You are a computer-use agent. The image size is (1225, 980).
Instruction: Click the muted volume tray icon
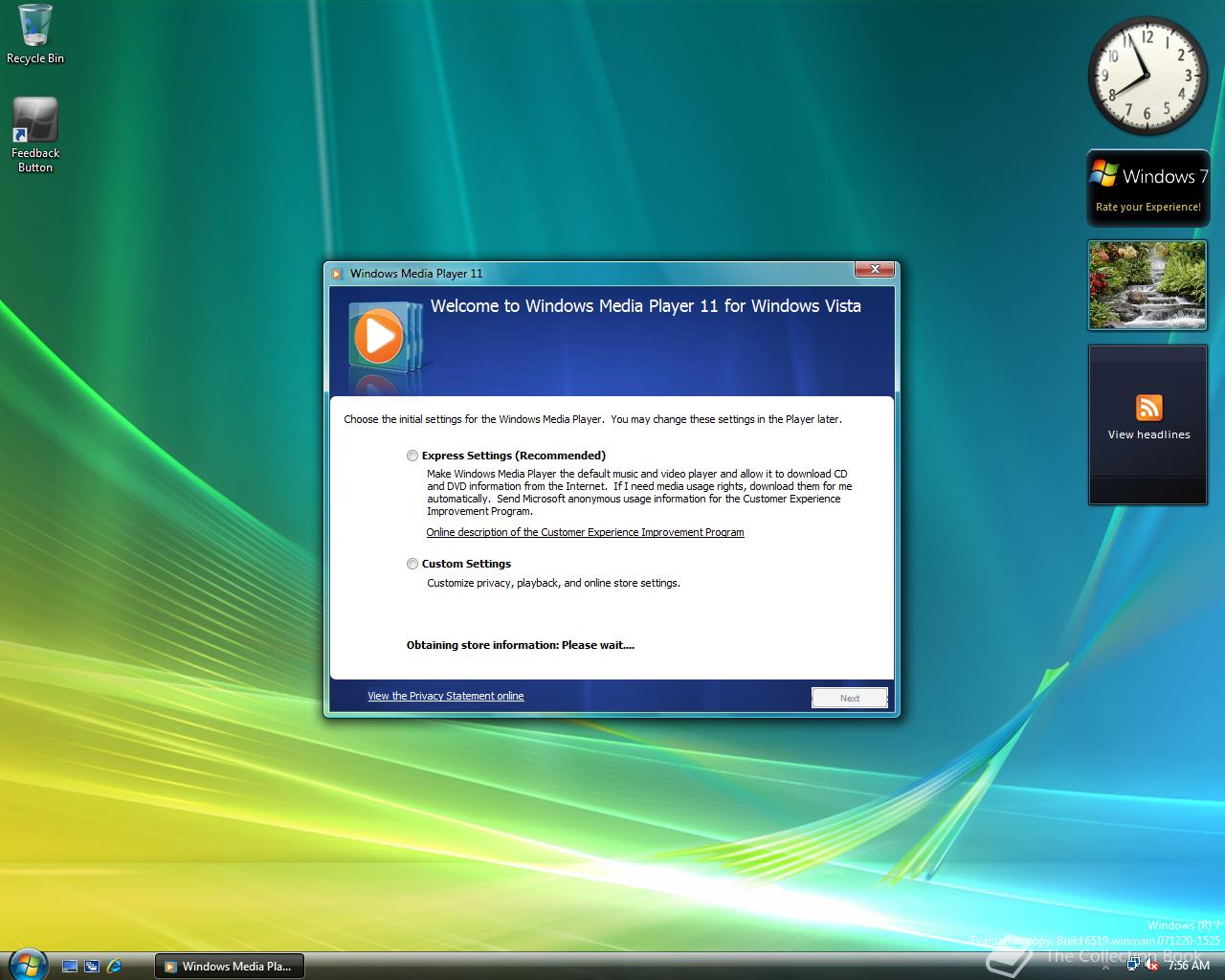[x=1152, y=966]
